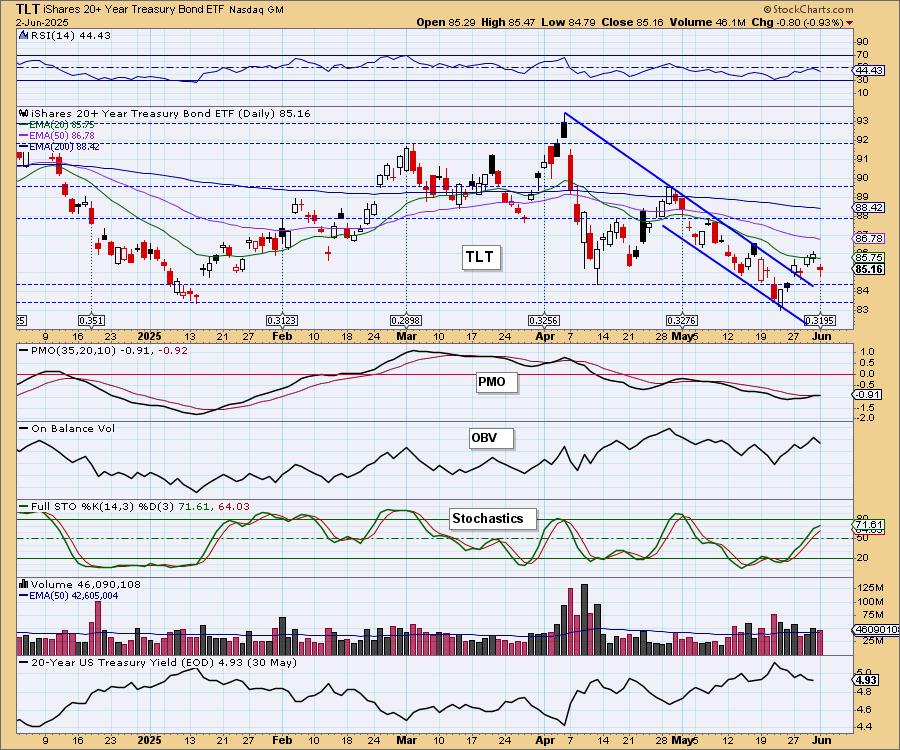Click the Low 84.79 value

click(568, 22)
